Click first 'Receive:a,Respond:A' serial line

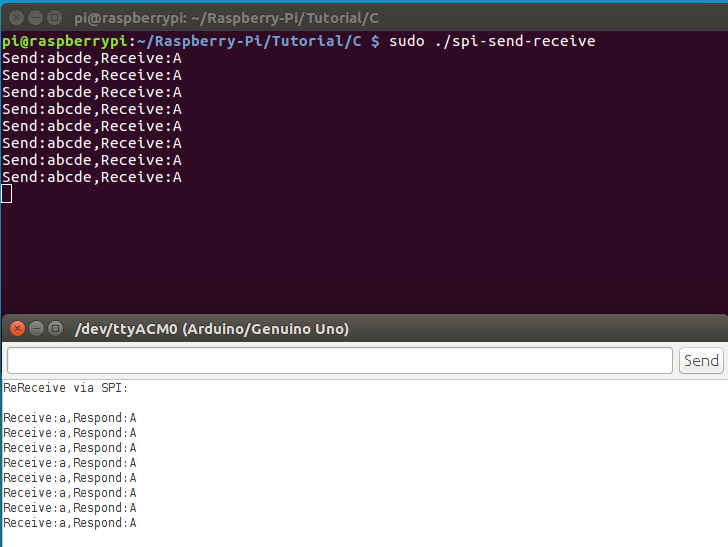[70, 418]
